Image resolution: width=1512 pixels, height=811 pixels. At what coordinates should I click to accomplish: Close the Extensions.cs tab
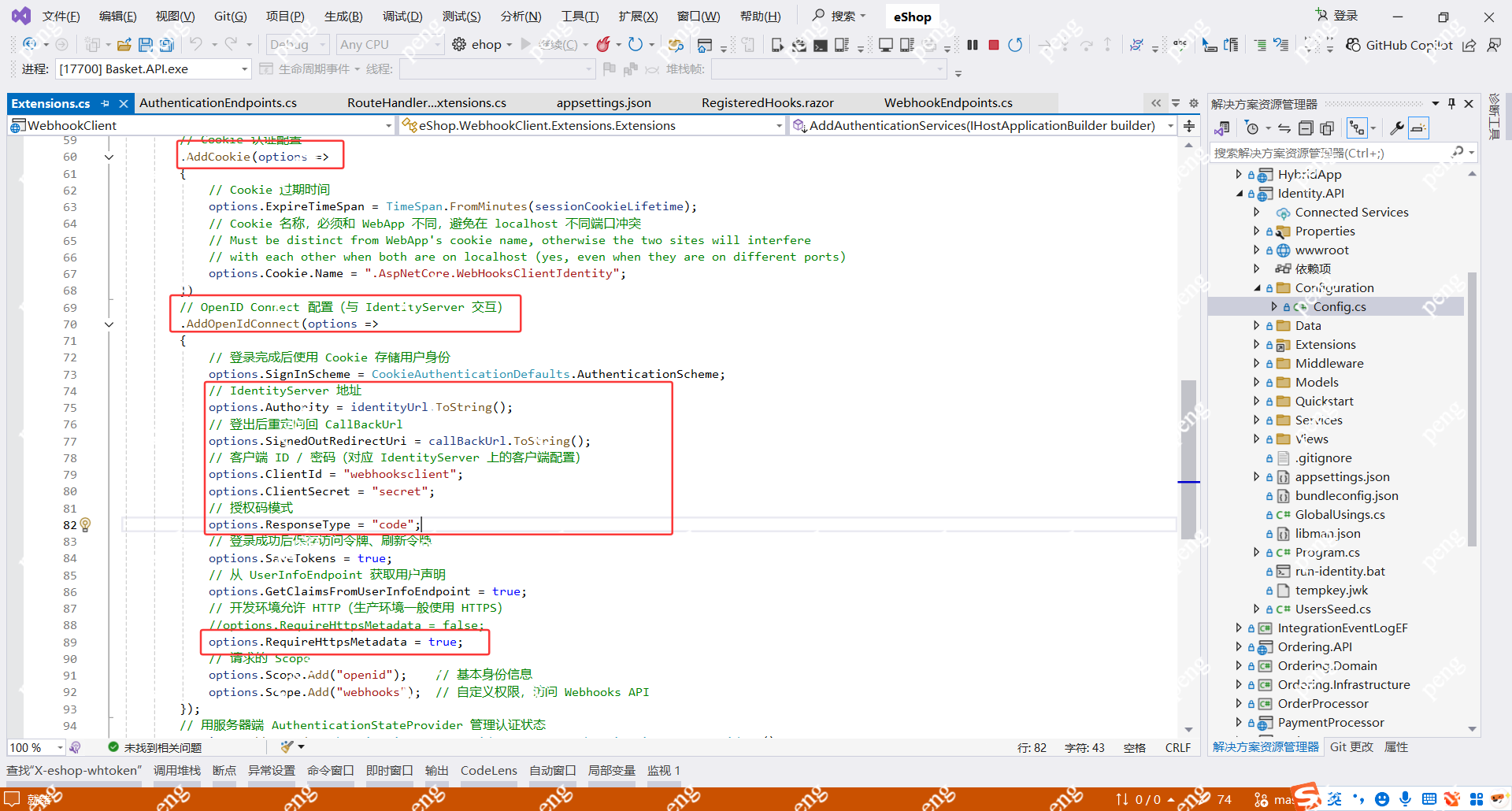click(124, 103)
